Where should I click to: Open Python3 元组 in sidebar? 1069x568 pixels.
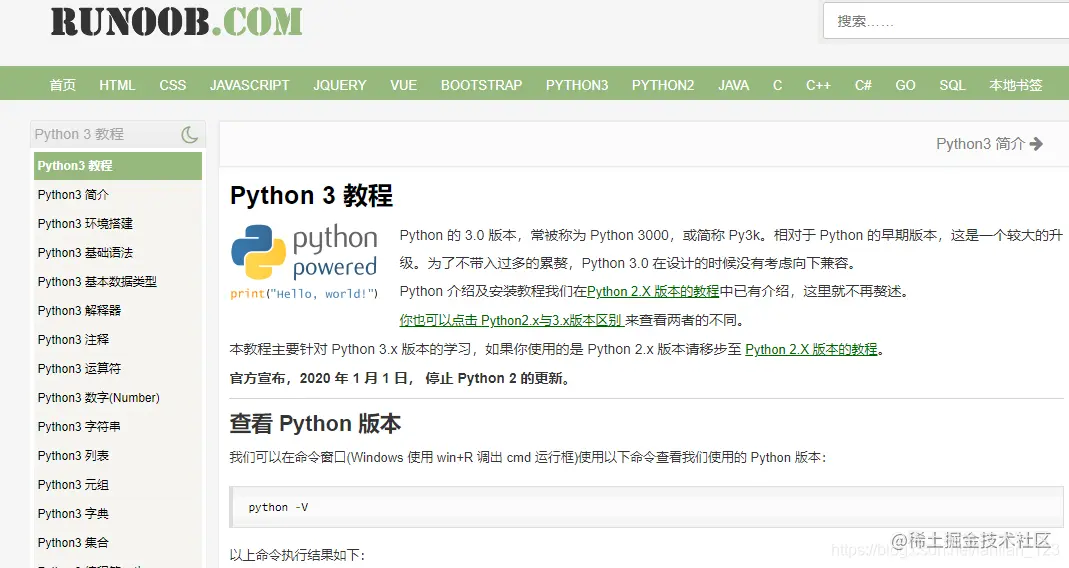[73, 485]
